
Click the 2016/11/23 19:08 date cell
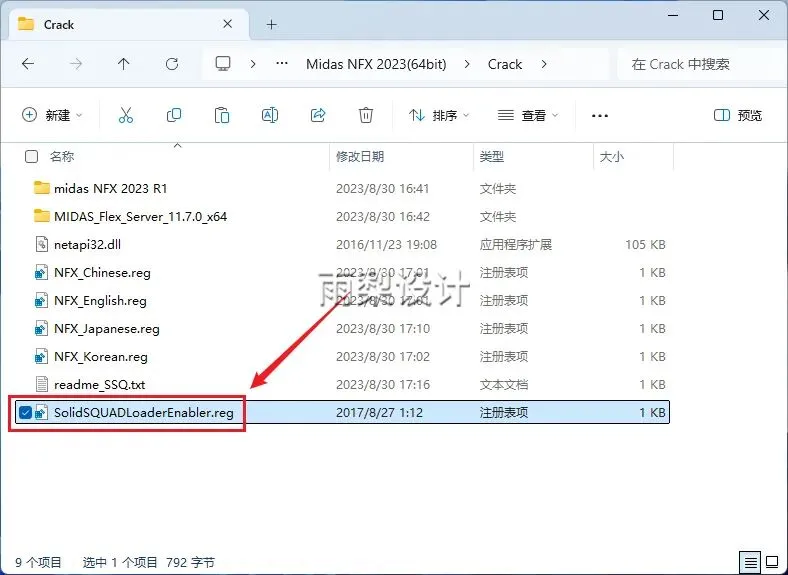(x=386, y=245)
